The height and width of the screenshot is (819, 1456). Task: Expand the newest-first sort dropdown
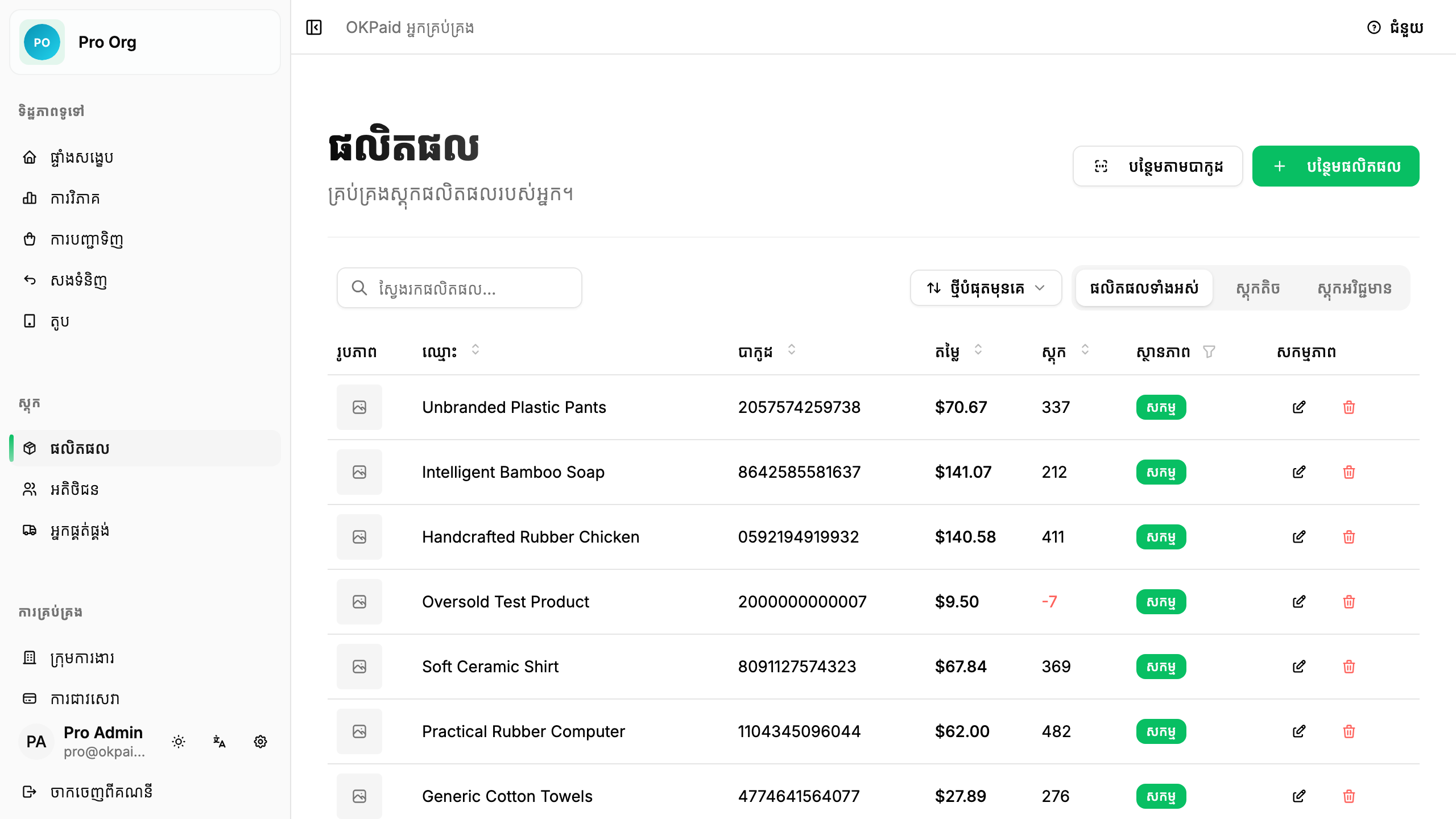point(986,288)
